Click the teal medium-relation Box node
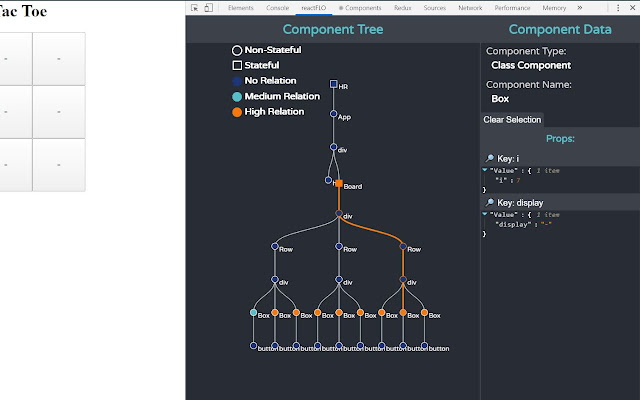 tap(253, 313)
